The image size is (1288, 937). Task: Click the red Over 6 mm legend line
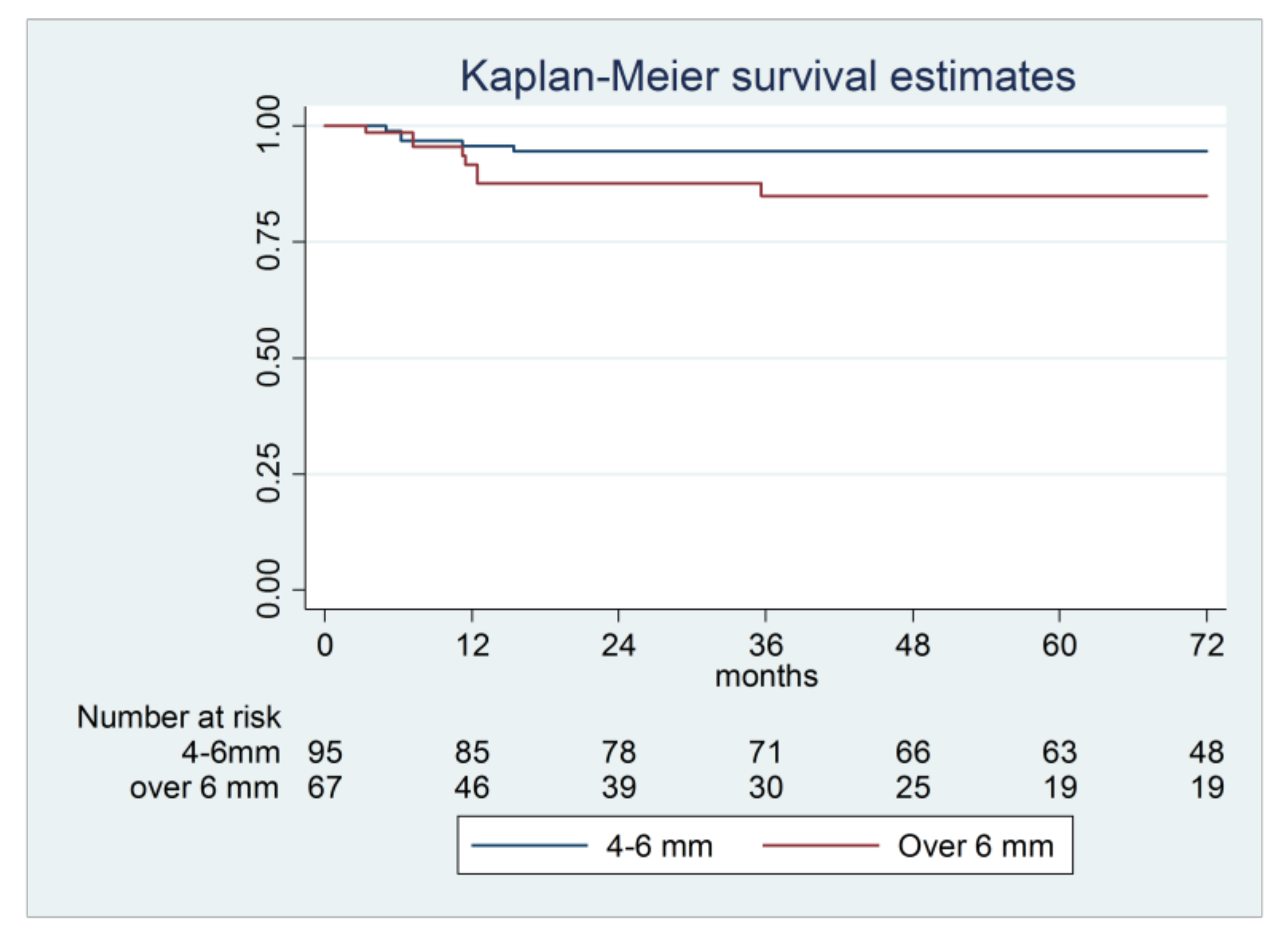tap(820, 846)
